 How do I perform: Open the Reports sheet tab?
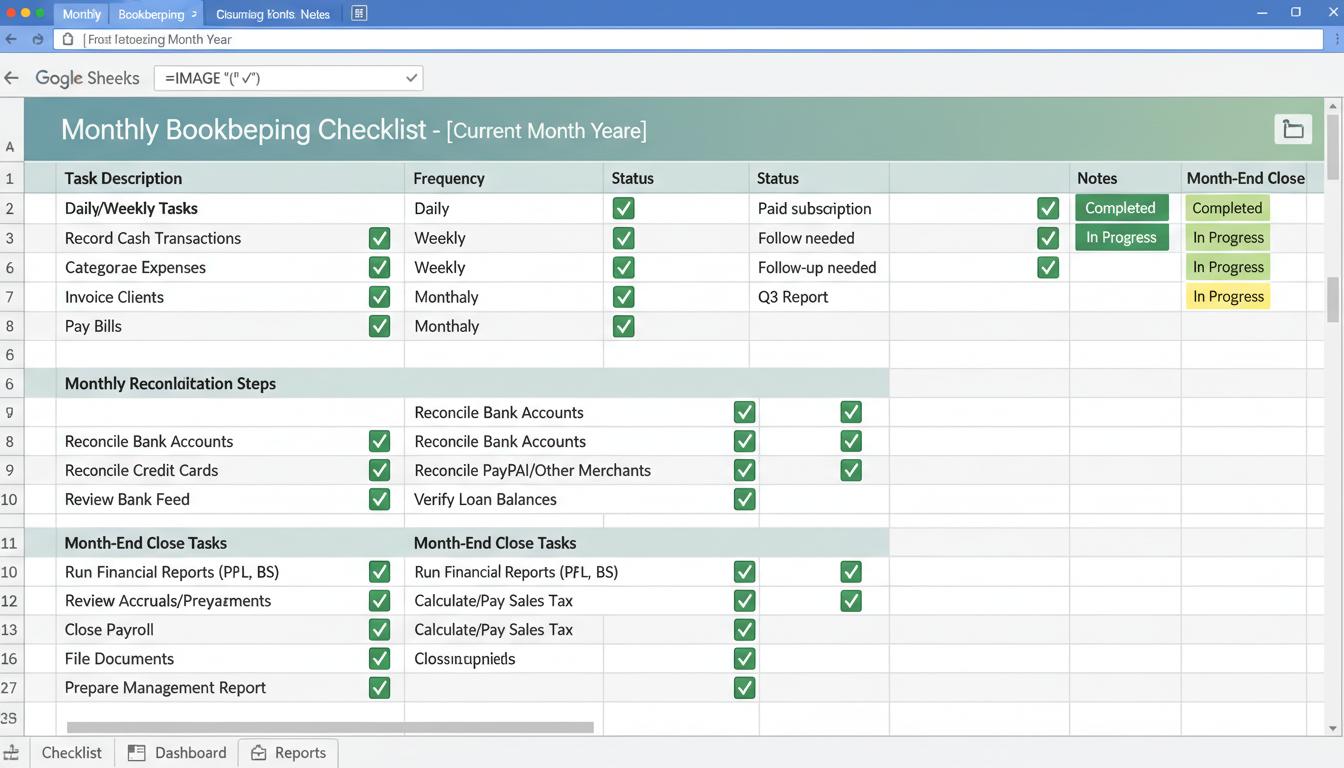pos(289,752)
